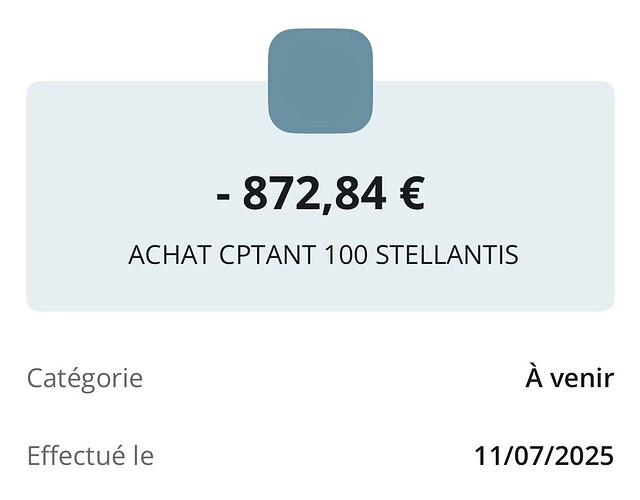Click the word STELLANTIS in the description
This screenshot has width=640, height=500.
[447, 255]
